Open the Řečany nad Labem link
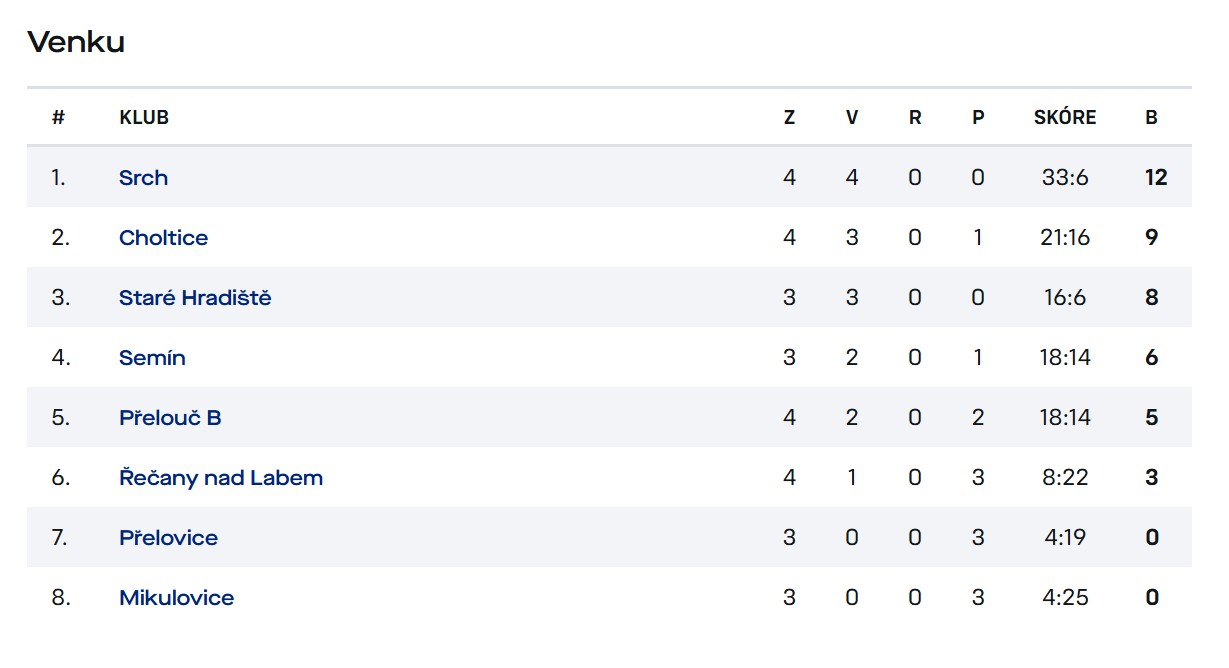The image size is (1229, 668). [221, 478]
